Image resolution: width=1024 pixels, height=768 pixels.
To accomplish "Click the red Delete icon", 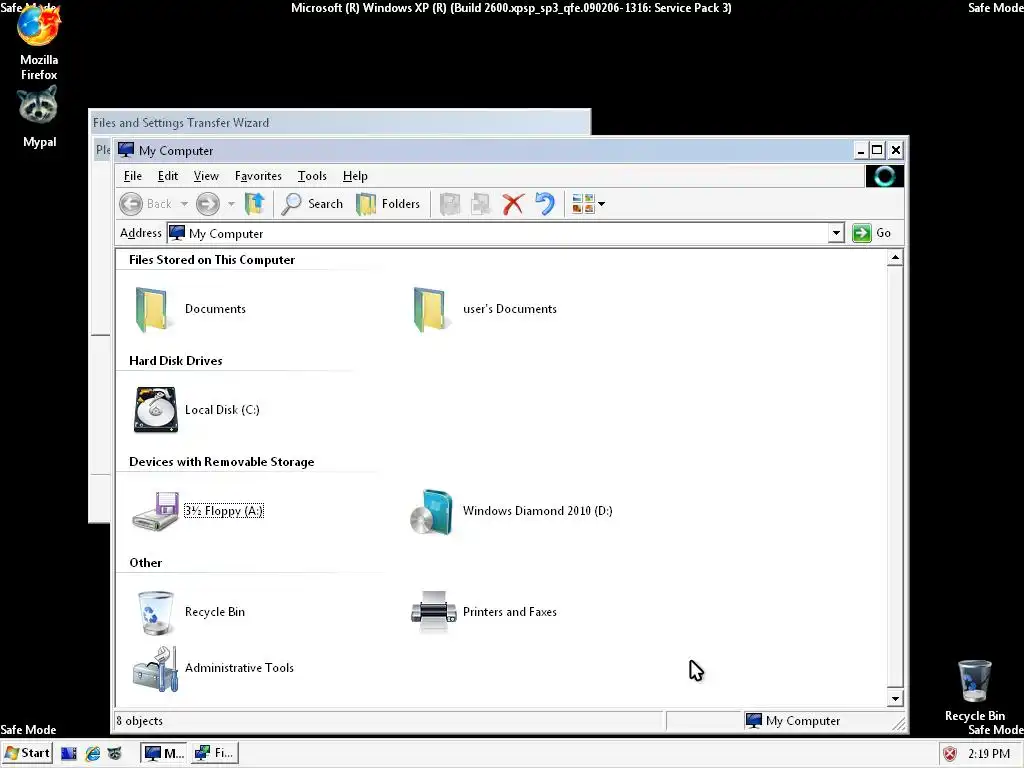I will point(513,204).
